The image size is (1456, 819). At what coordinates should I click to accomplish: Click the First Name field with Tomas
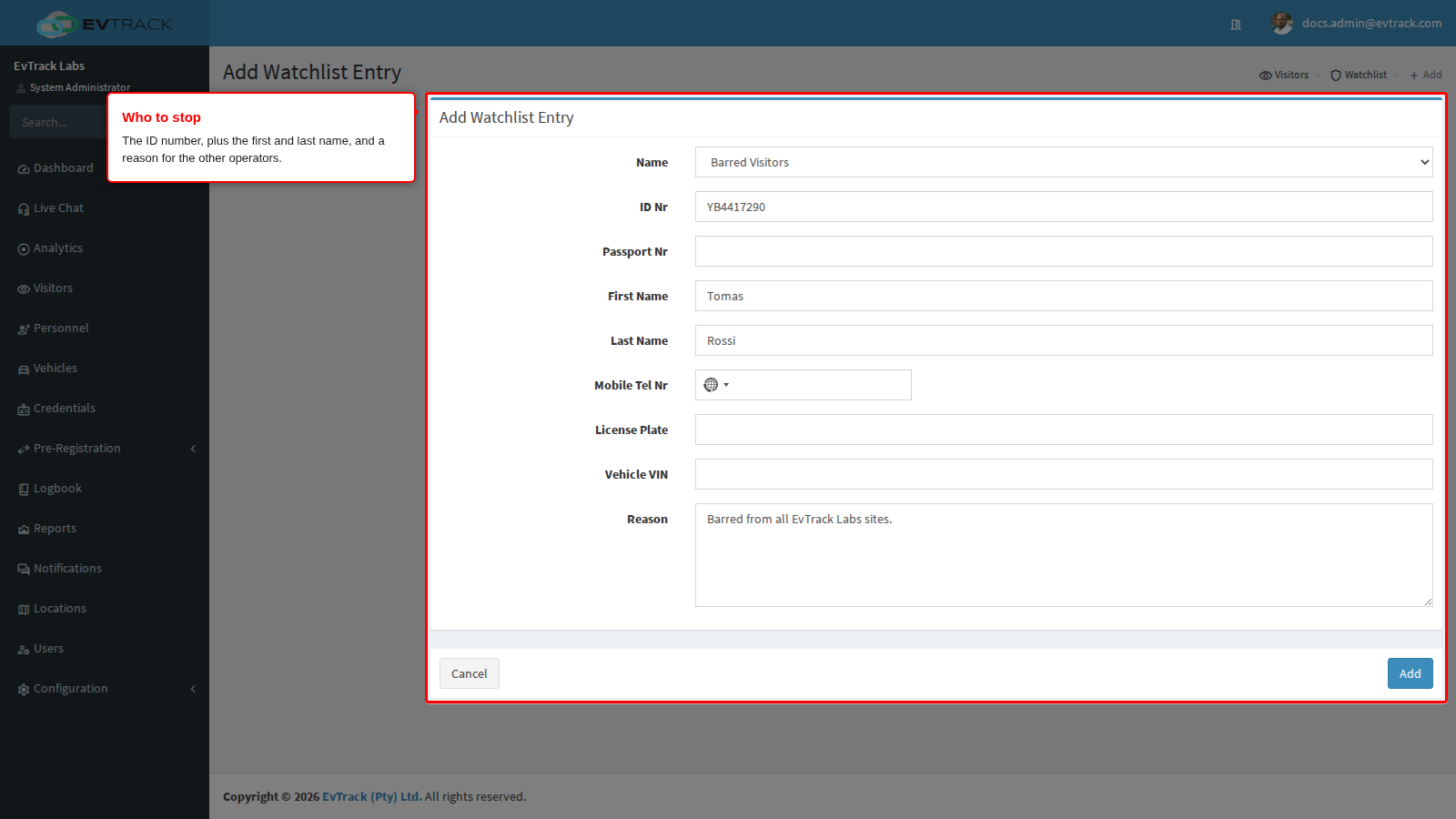point(1064,296)
